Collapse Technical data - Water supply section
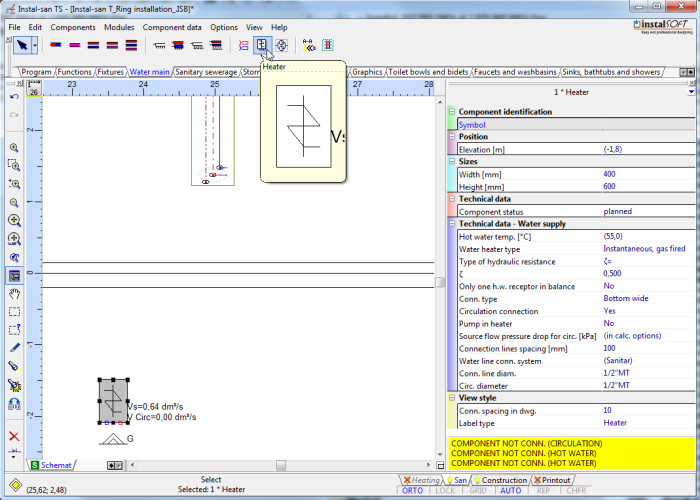The width and height of the screenshot is (700, 500). point(452,224)
